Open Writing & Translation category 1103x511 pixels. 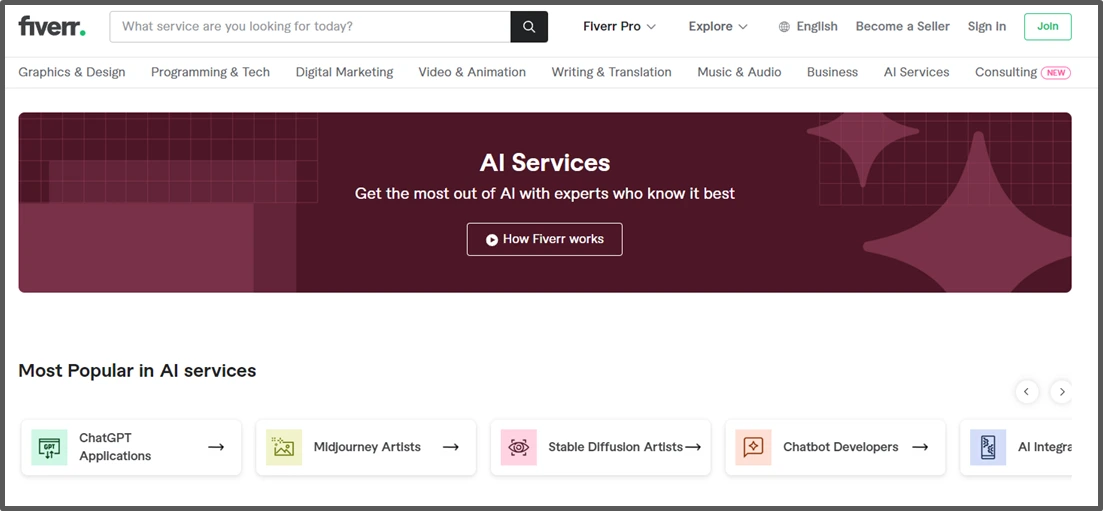tap(611, 72)
